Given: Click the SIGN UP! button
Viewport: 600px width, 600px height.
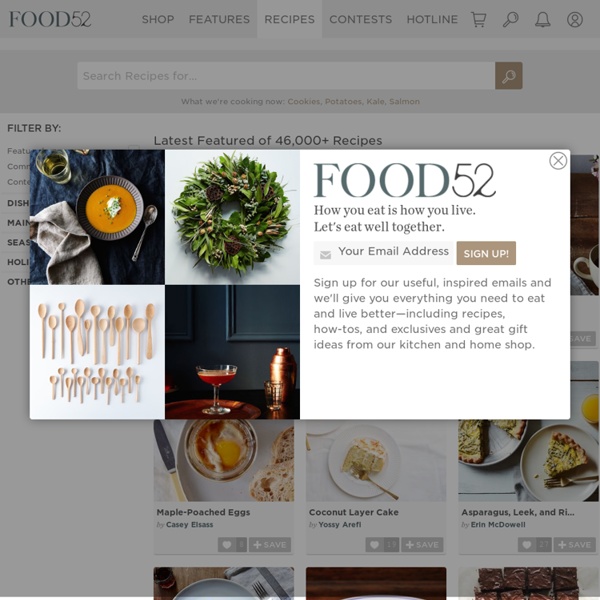Looking at the screenshot, I should (486, 253).
